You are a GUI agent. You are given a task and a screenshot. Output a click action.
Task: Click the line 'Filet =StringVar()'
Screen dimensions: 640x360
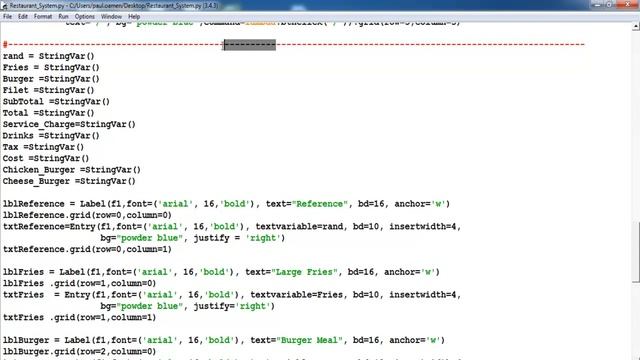(x=49, y=91)
